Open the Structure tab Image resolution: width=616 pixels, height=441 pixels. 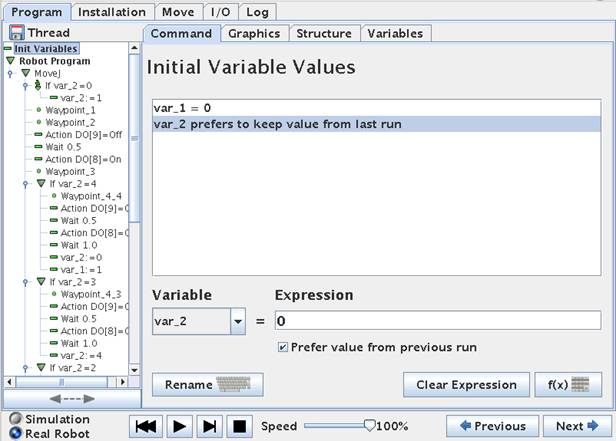pyautogui.click(x=324, y=33)
